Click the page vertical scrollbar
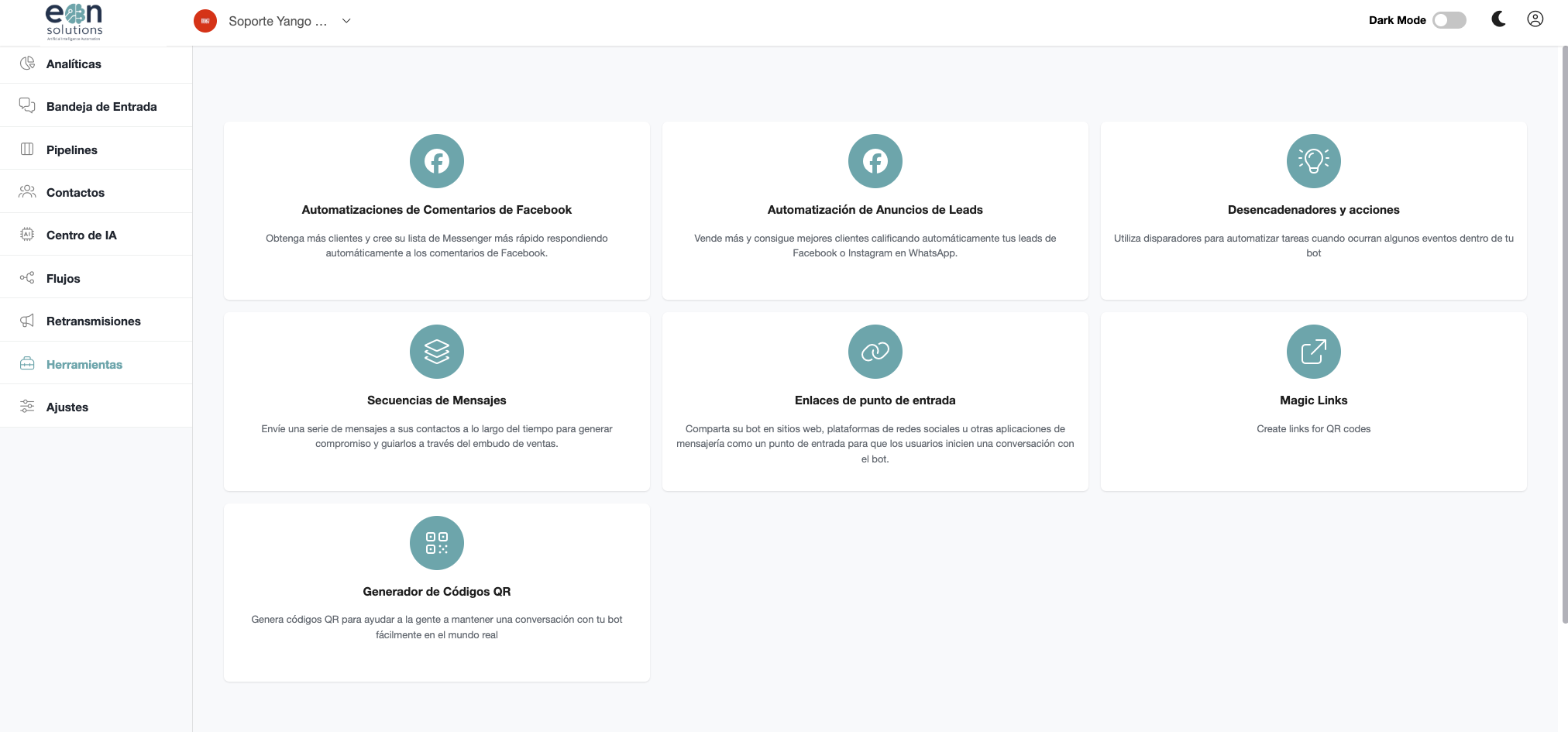1568x732 pixels. point(1564,334)
